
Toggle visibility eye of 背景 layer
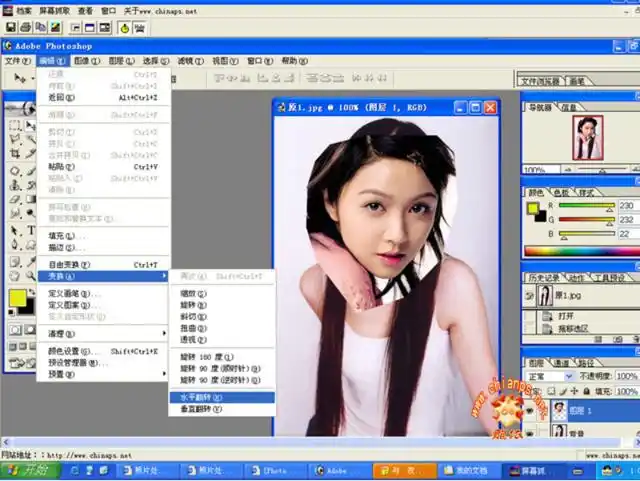click(531, 431)
